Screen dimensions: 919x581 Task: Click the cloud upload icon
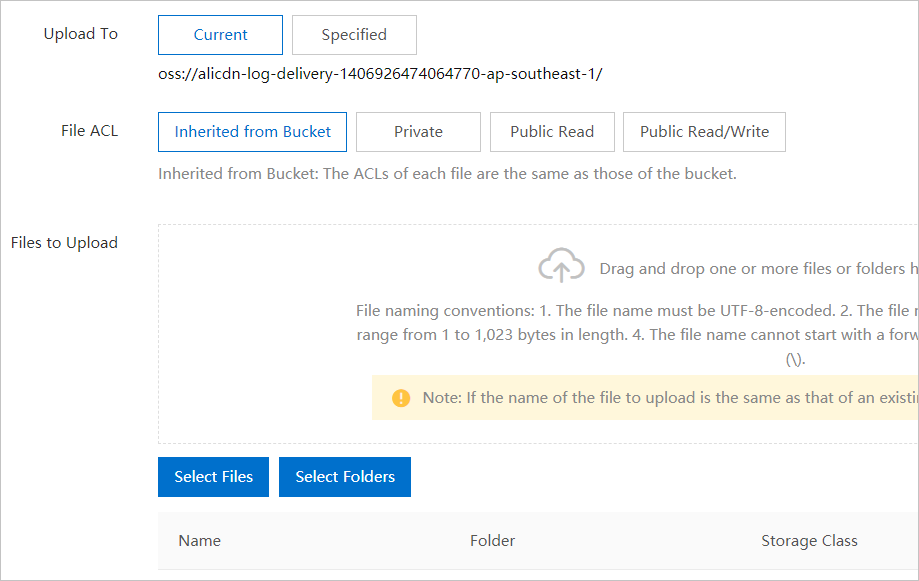[561, 267]
